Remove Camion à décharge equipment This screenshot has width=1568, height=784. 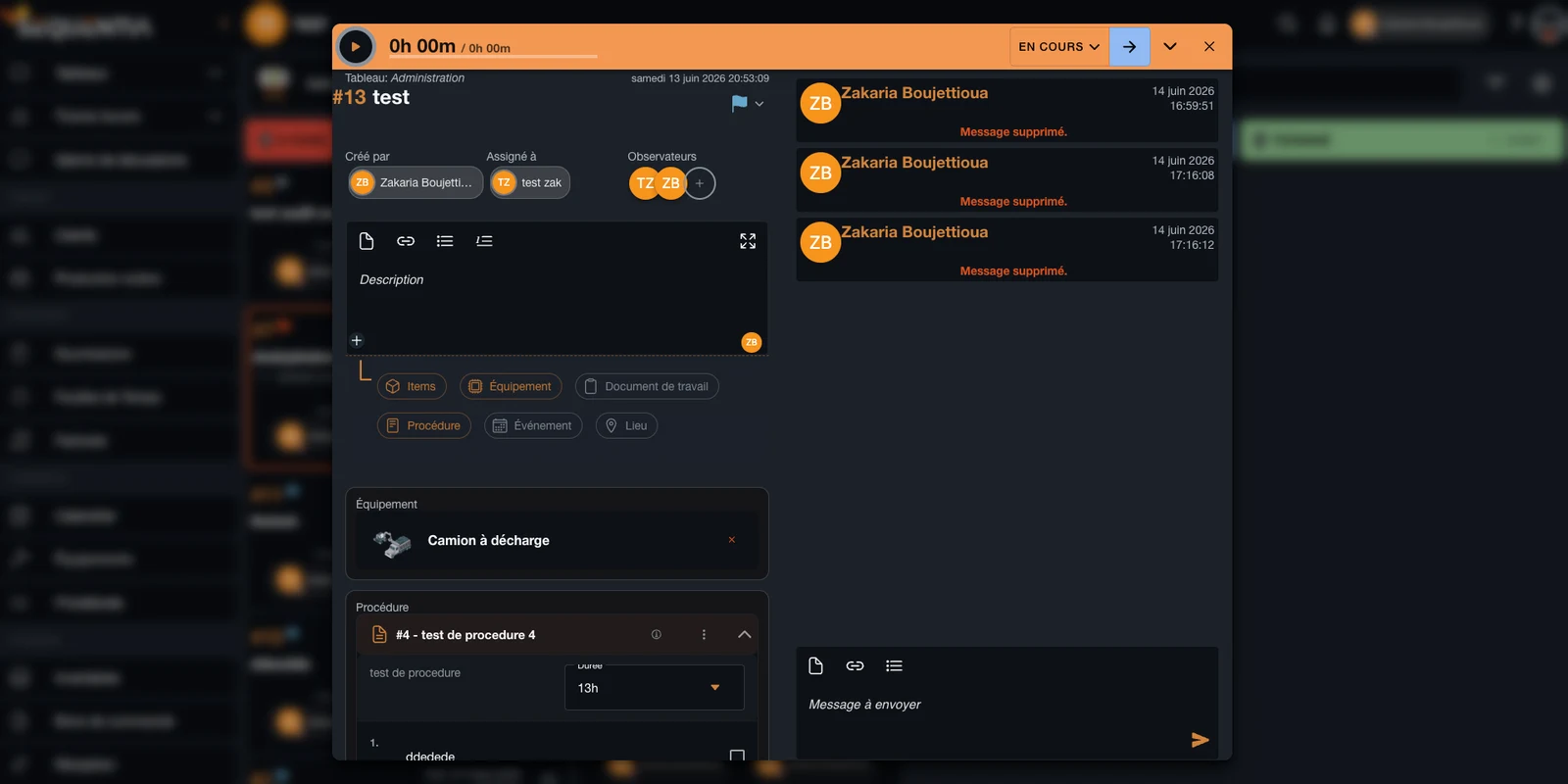[731, 540]
